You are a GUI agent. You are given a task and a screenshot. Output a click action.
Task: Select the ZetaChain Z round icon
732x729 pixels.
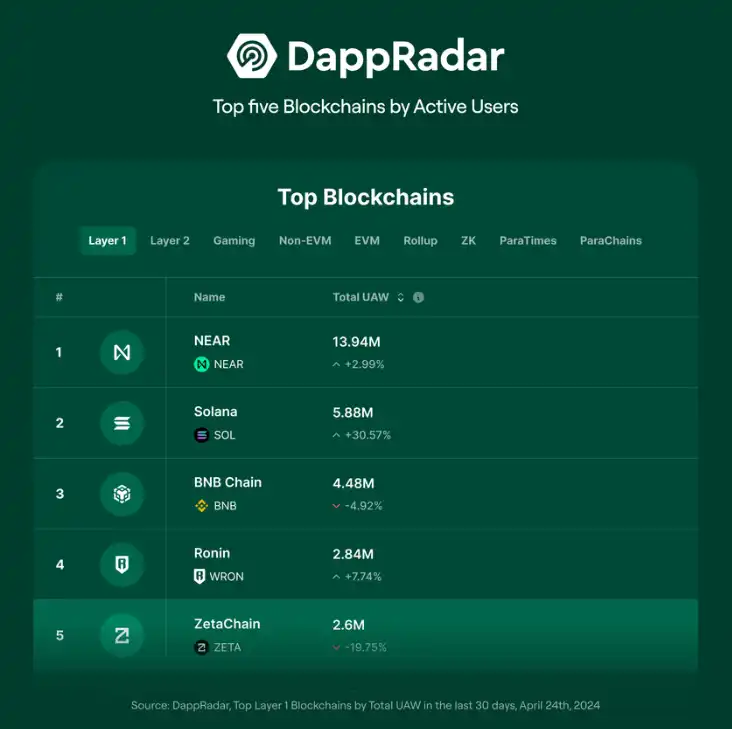click(122, 636)
